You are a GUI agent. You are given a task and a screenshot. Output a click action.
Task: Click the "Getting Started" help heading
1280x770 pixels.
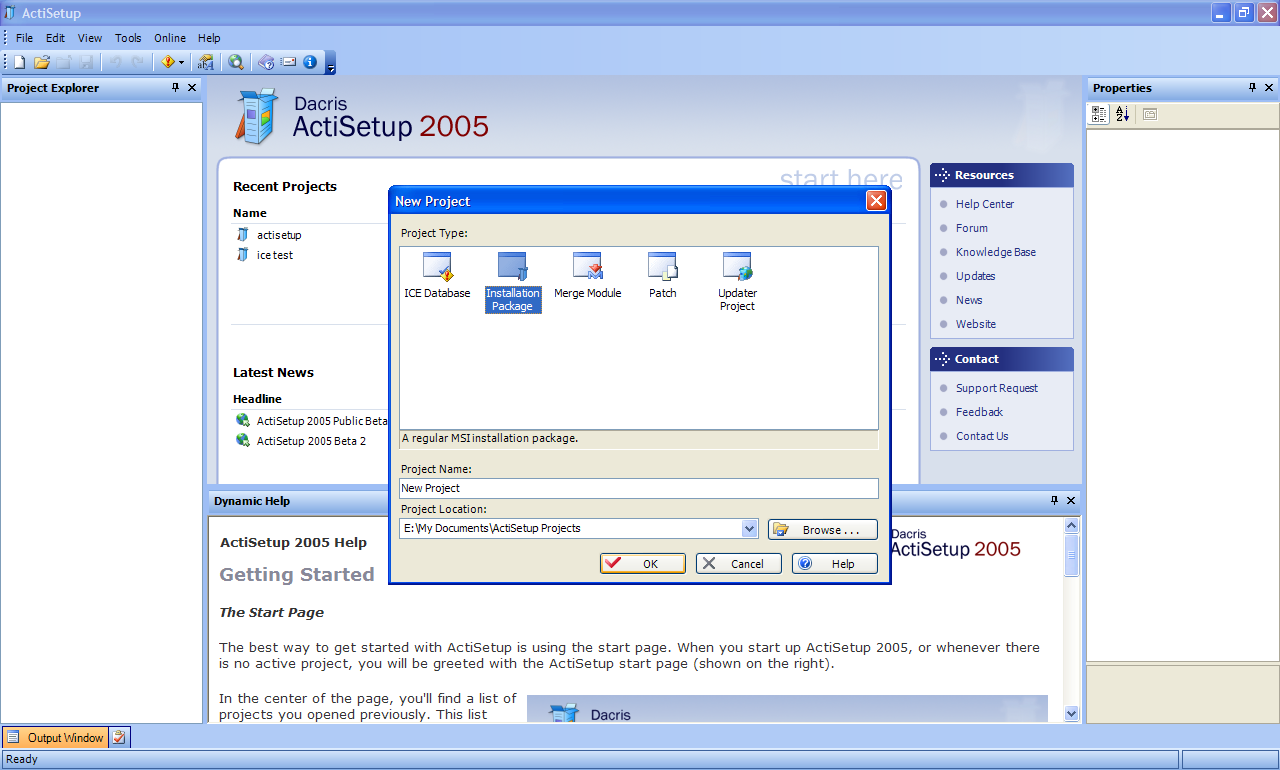coord(297,575)
